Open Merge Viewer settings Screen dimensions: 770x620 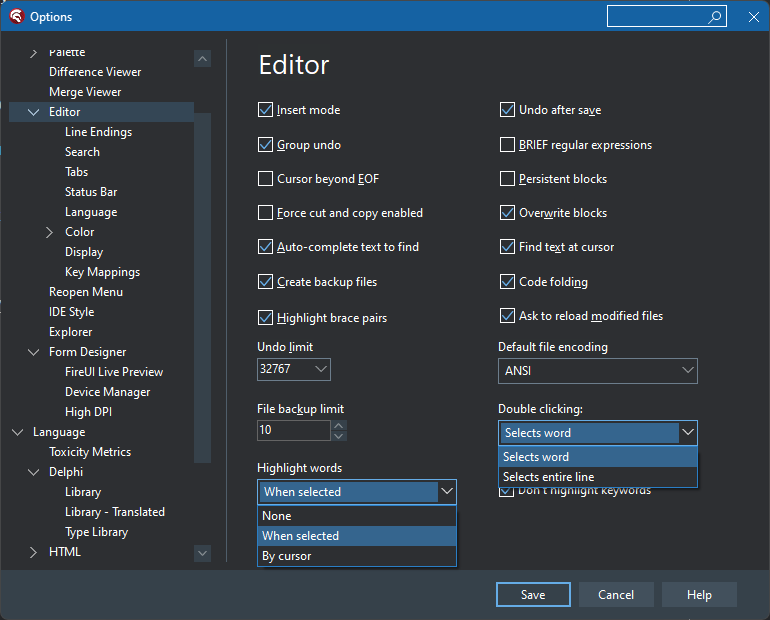click(x=85, y=92)
